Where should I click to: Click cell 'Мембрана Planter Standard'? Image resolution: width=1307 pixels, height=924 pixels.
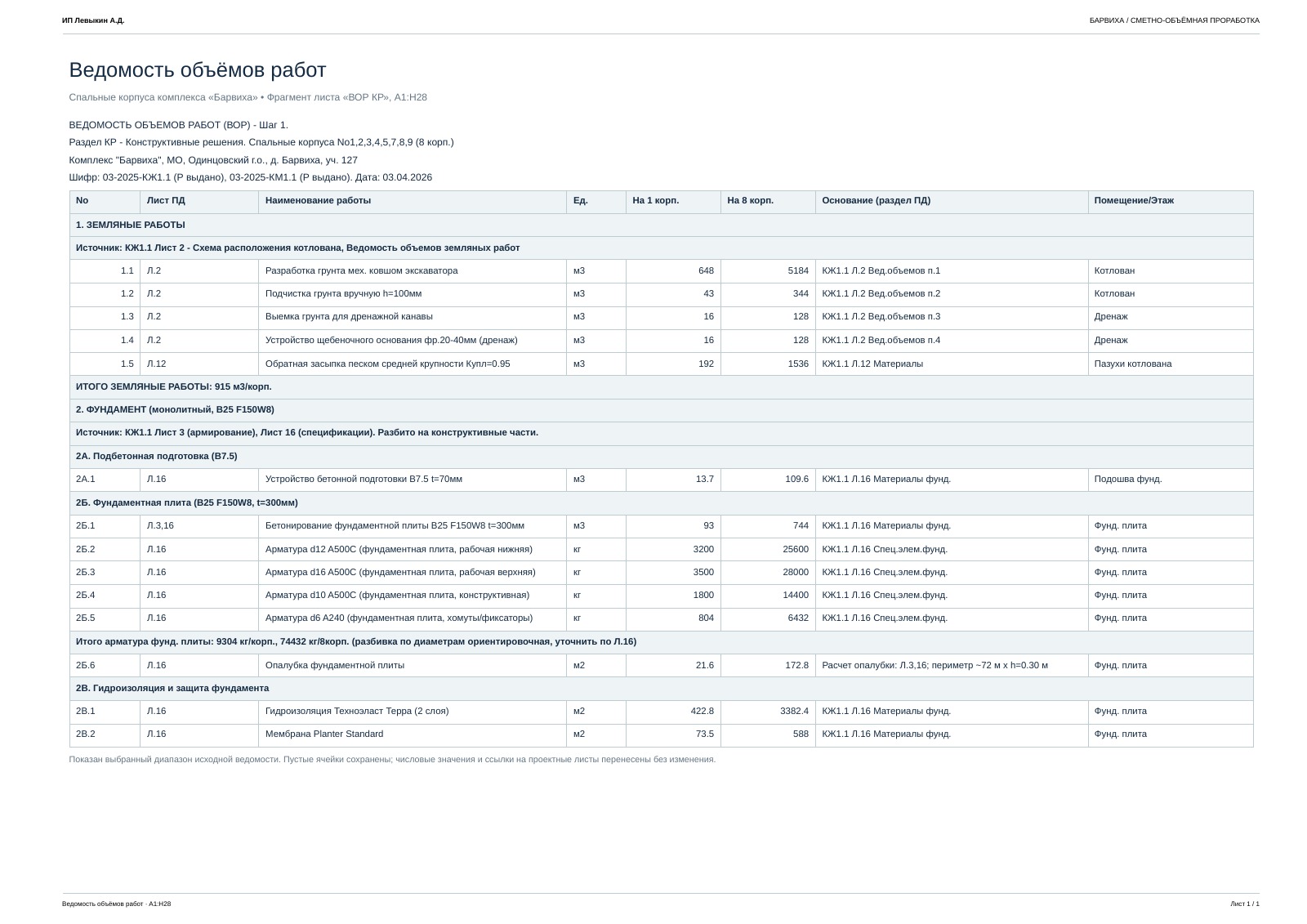click(x=413, y=734)
